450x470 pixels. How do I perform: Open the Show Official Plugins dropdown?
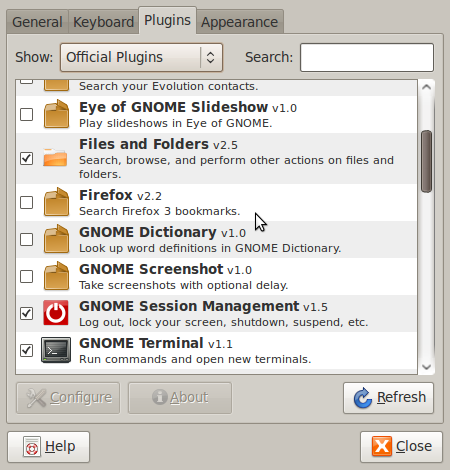[x=141, y=57]
